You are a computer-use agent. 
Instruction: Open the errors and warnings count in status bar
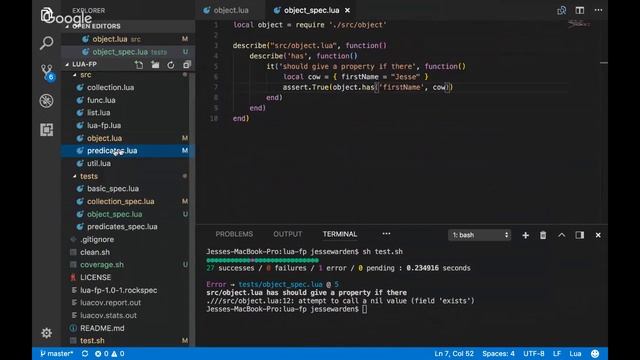109,353
